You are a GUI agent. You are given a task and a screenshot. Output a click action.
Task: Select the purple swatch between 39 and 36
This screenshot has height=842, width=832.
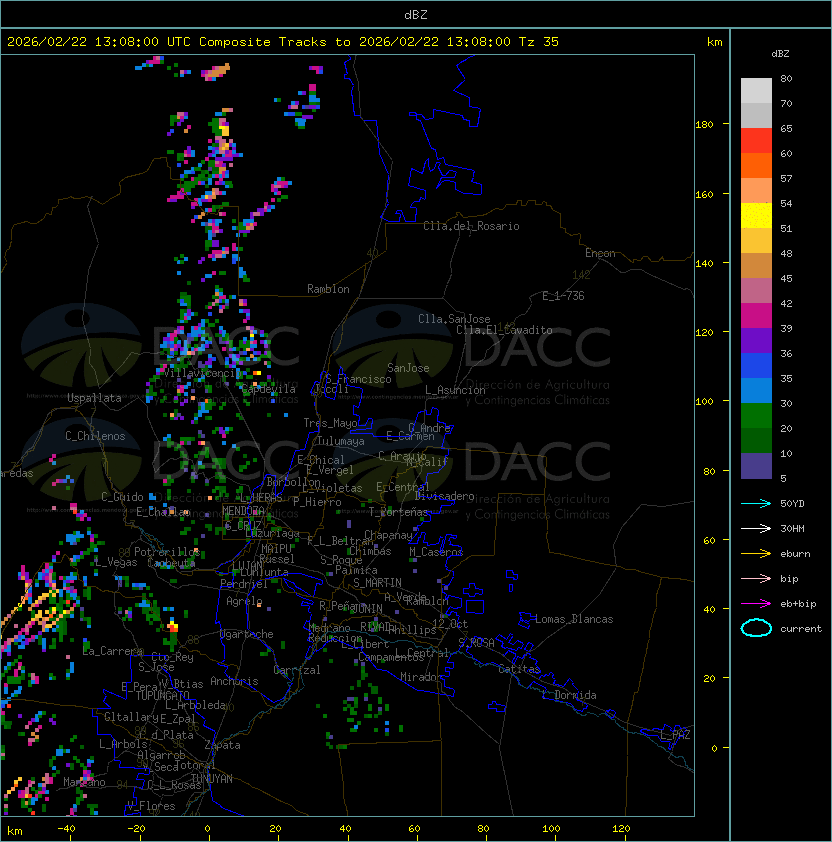[756, 340]
